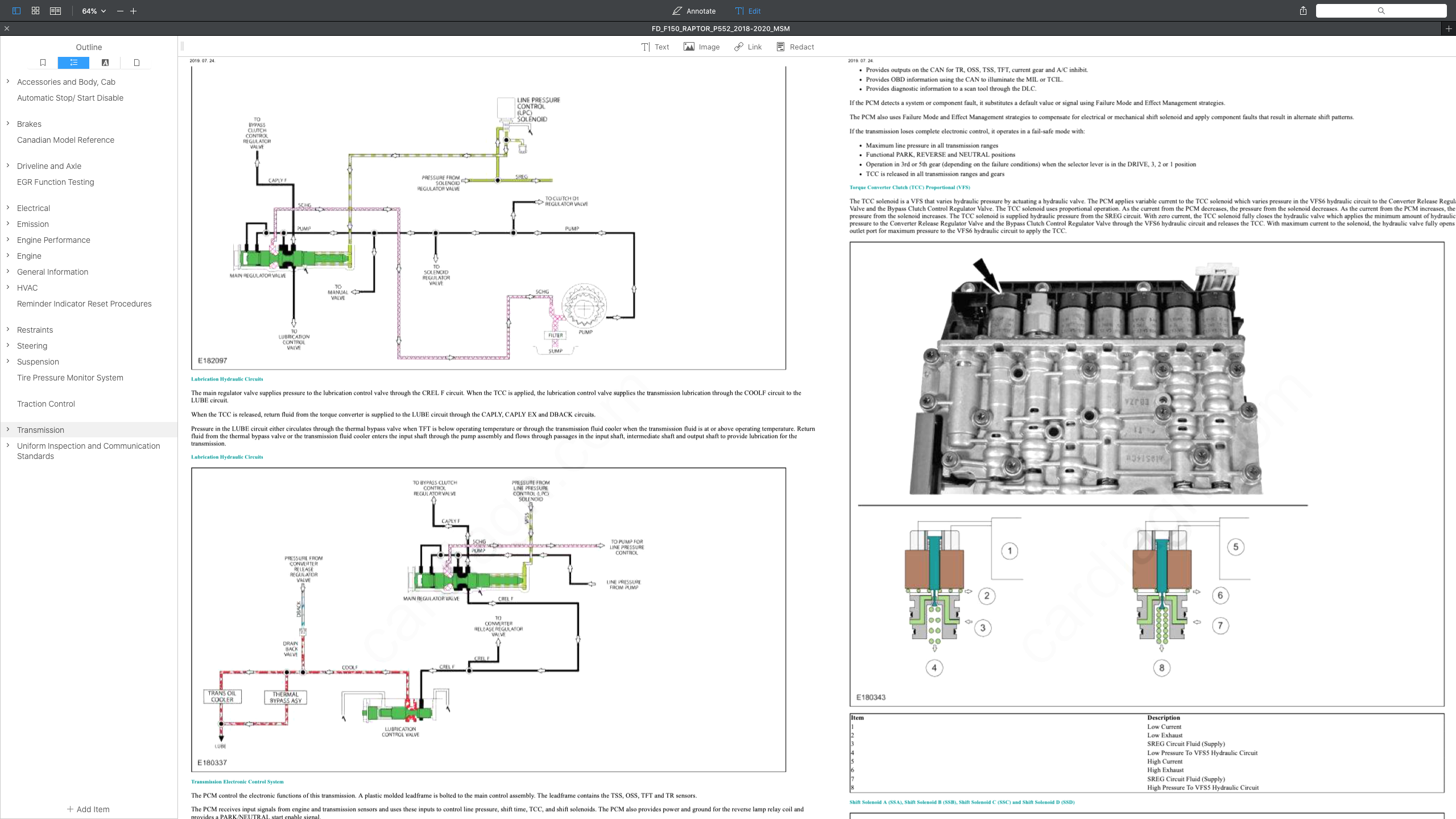Choose the Image edit tool
The image size is (1456, 819).
[x=701, y=47]
